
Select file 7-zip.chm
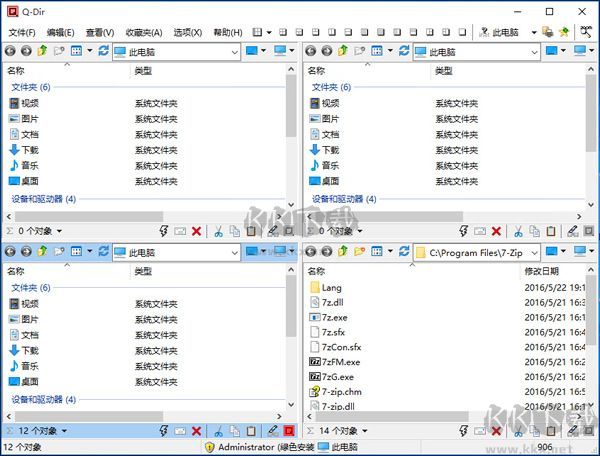pos(336,392)
